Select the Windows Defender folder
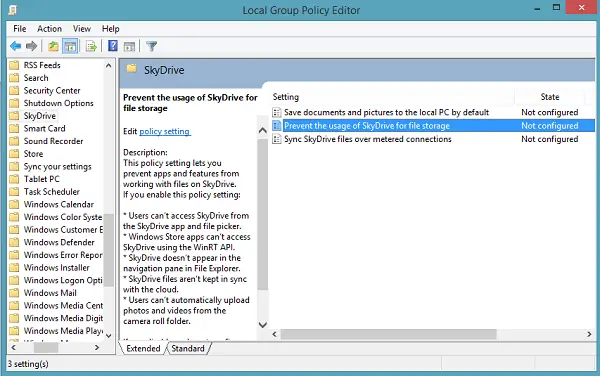The height and width of the screenshot is (376, 600). click(59, 243)
